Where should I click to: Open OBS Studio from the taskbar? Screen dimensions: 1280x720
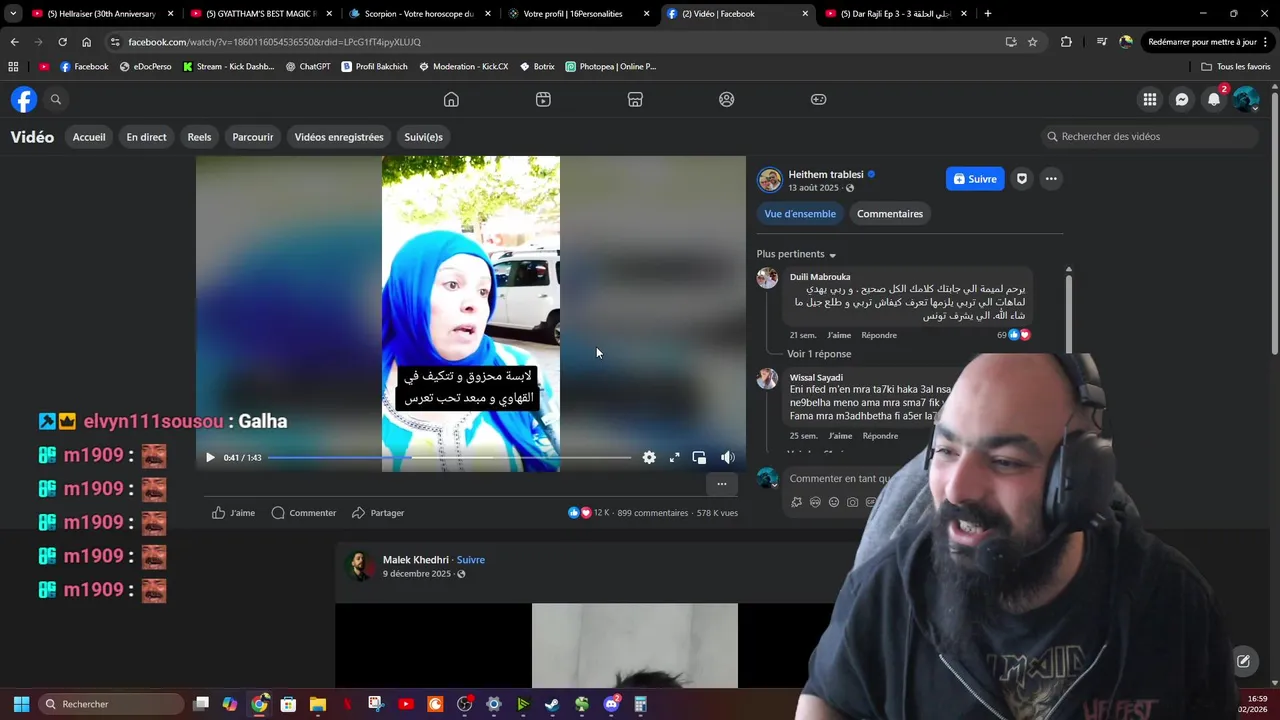[x=464, y=704]
